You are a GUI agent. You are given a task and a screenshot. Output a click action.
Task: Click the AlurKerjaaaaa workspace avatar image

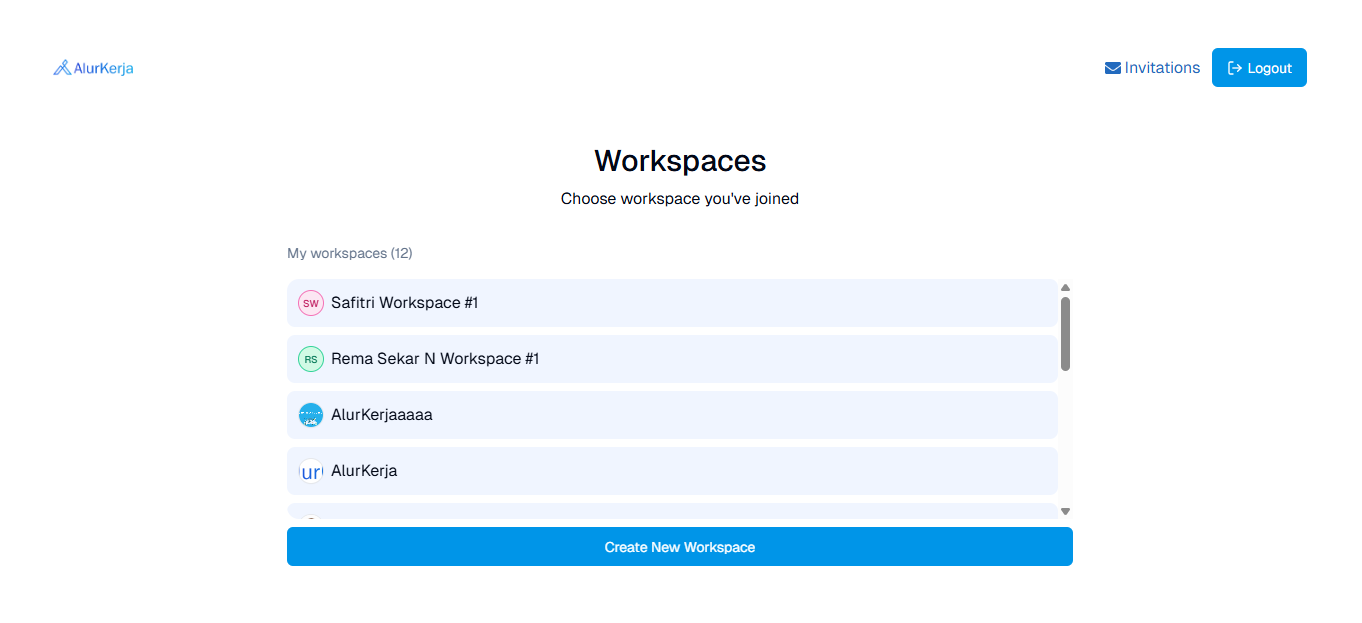point(310,414)
